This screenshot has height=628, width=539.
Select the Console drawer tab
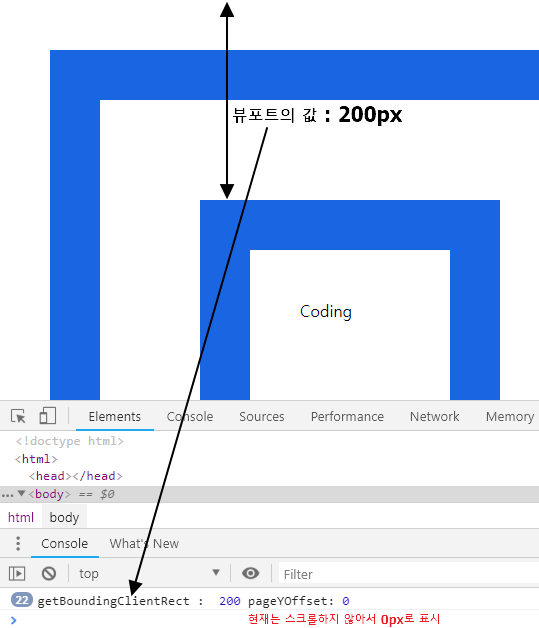coord(64,543)
